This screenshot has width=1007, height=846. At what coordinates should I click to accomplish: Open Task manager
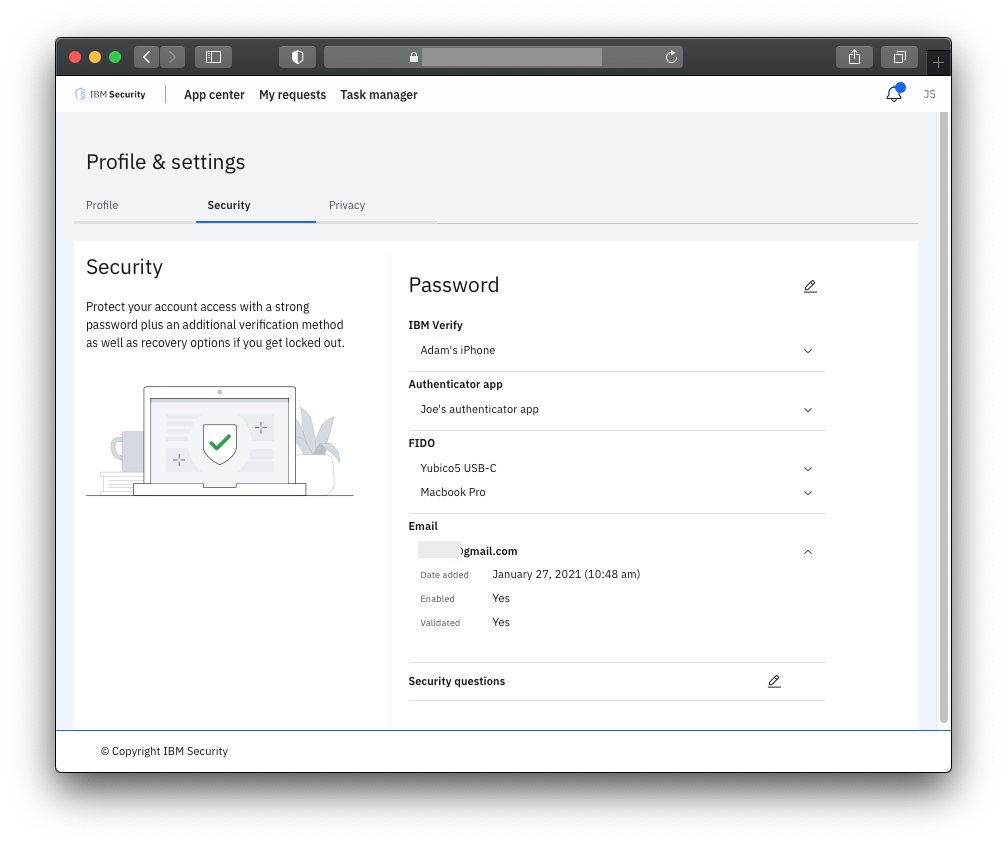pos(379,94)
